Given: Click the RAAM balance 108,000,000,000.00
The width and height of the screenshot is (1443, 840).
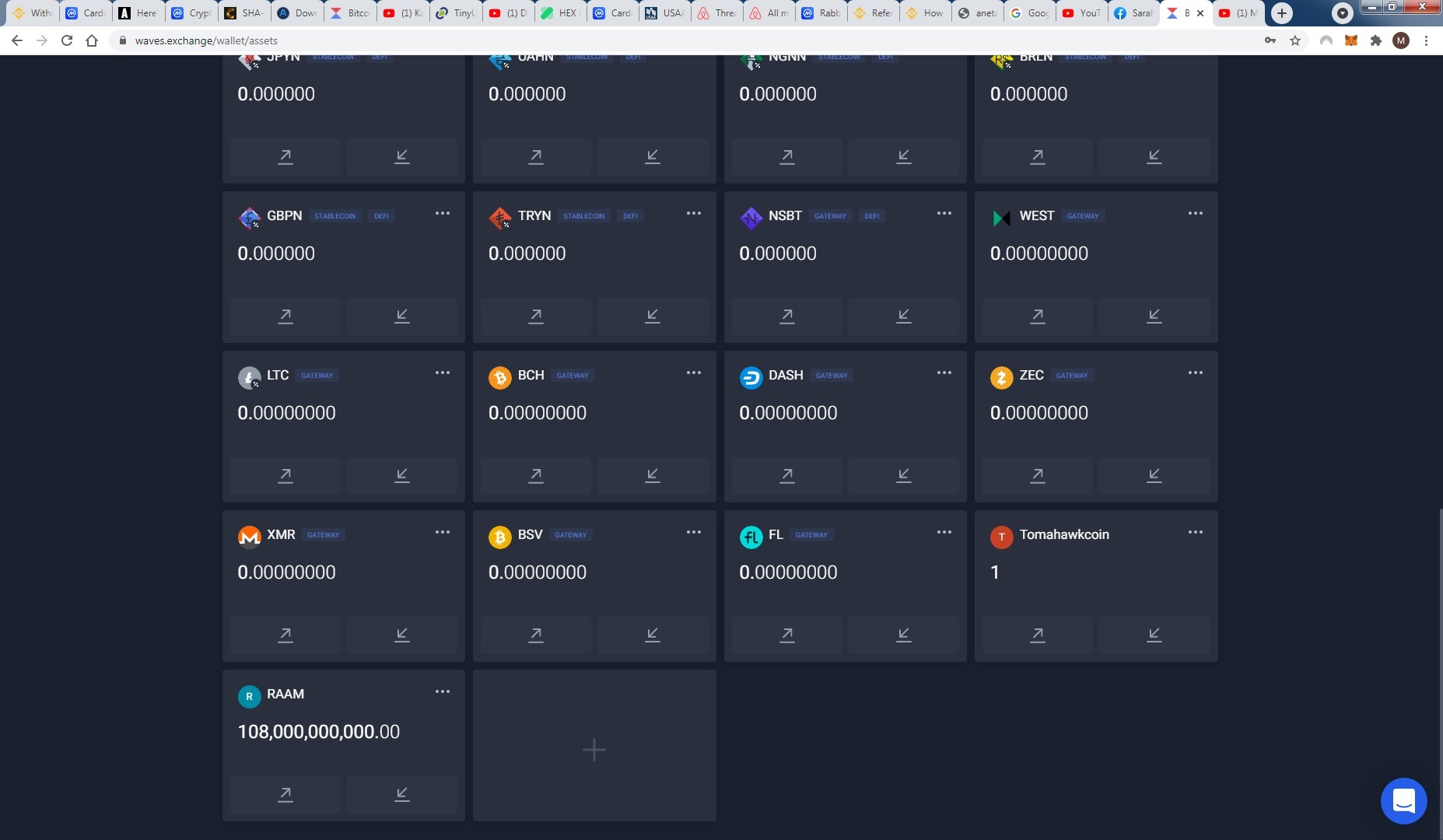Looking at the screenshot, I should 319,732.
